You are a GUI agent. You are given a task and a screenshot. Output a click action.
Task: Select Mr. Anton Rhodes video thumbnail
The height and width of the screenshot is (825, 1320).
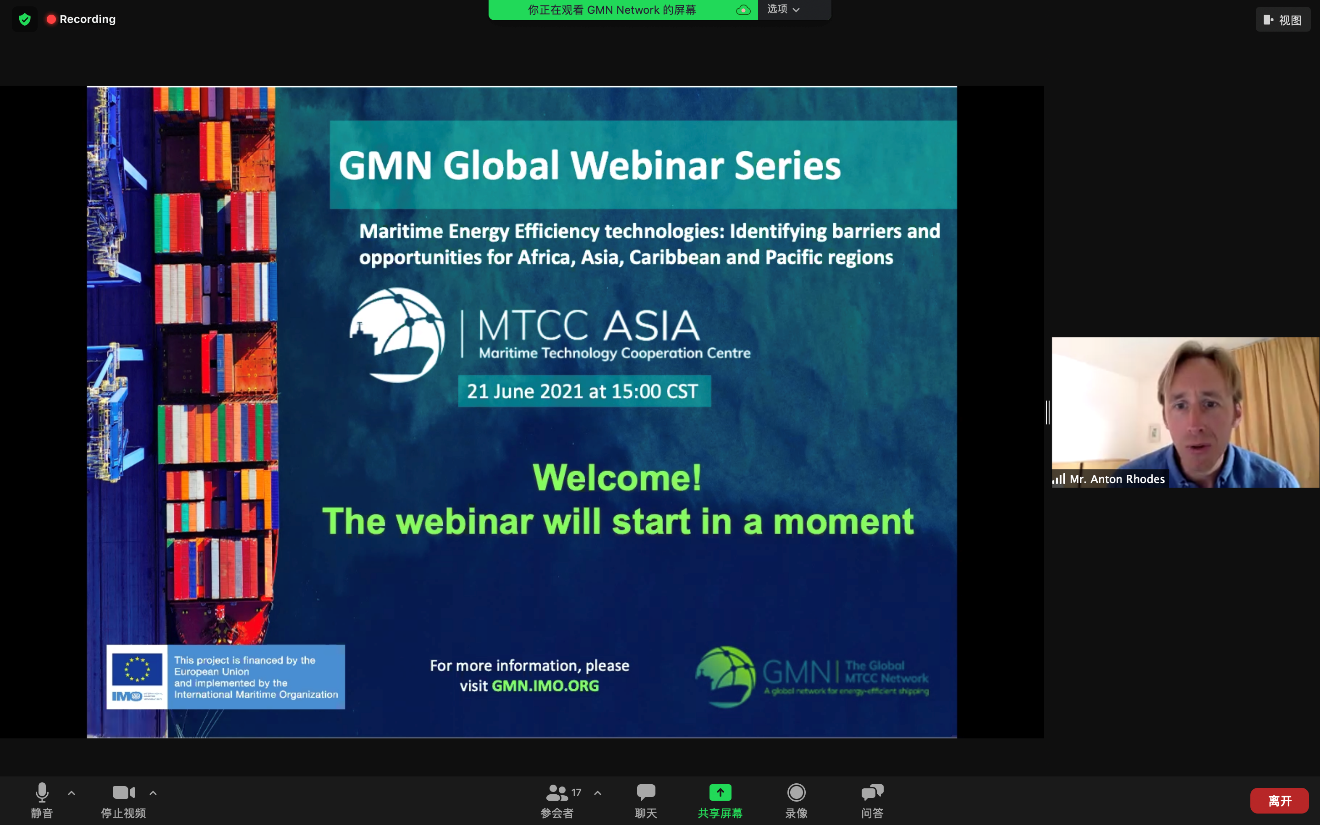pyautogui.click(x=1185, y=412)
